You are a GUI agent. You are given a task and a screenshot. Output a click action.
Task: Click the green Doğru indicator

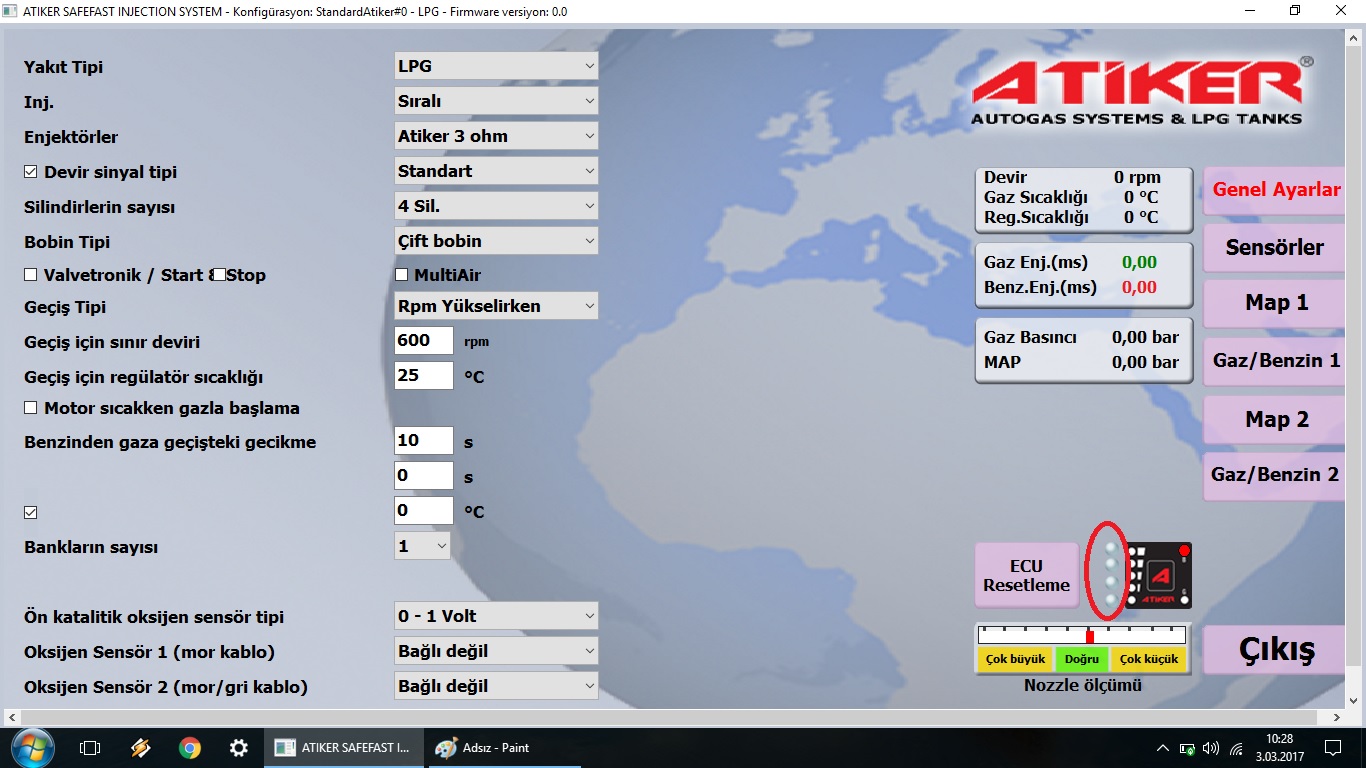[x=1081, y=659]
